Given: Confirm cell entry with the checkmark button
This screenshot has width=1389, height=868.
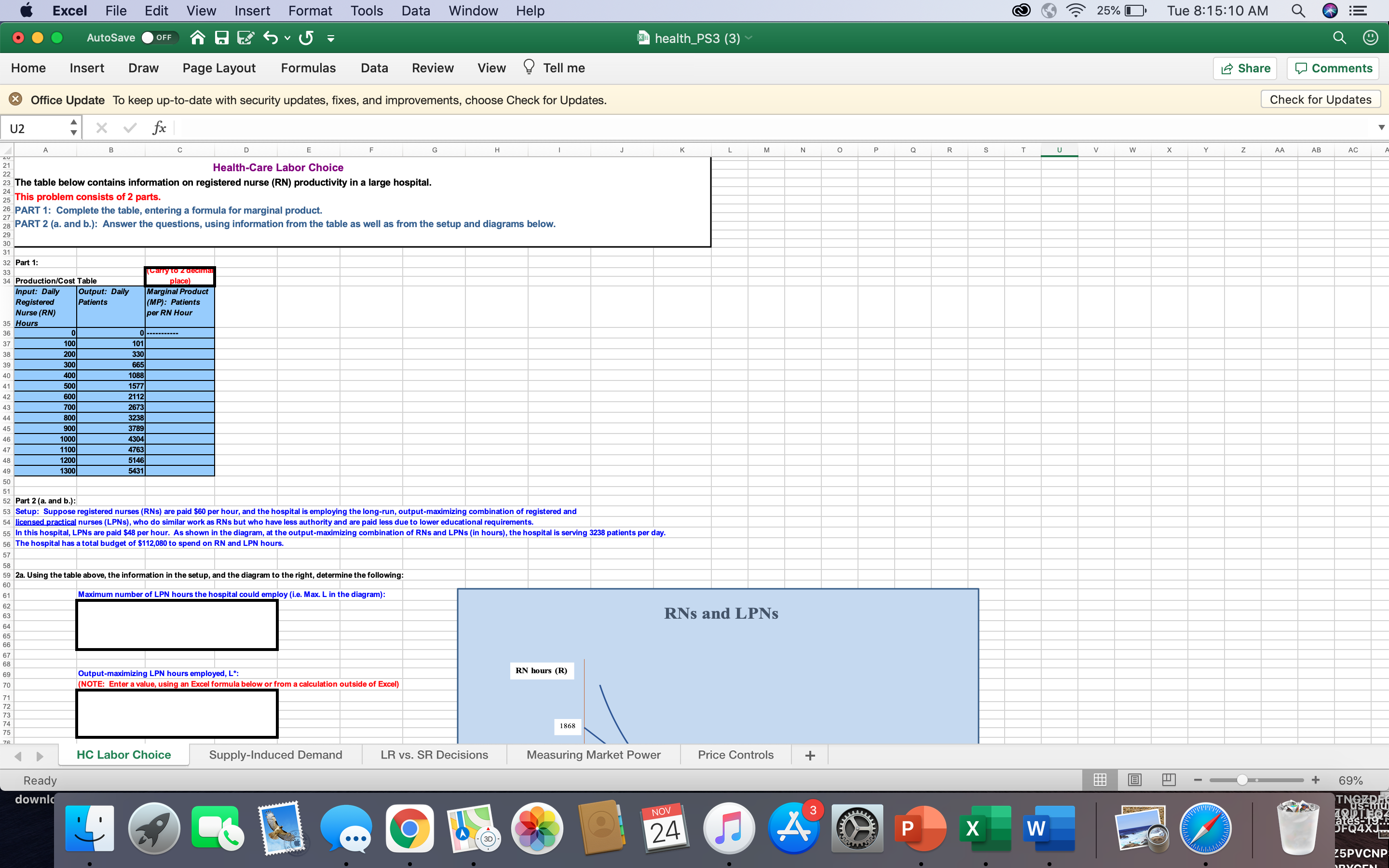Looking at the screenshot, I should point(130,127).
